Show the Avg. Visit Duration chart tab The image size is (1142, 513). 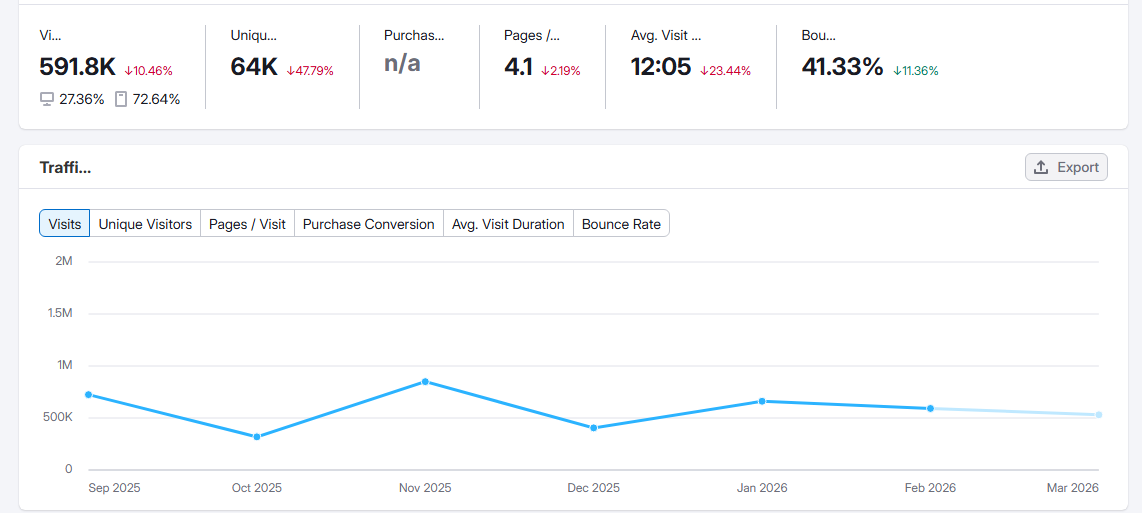pyautogui.click(x=508, y=224)
